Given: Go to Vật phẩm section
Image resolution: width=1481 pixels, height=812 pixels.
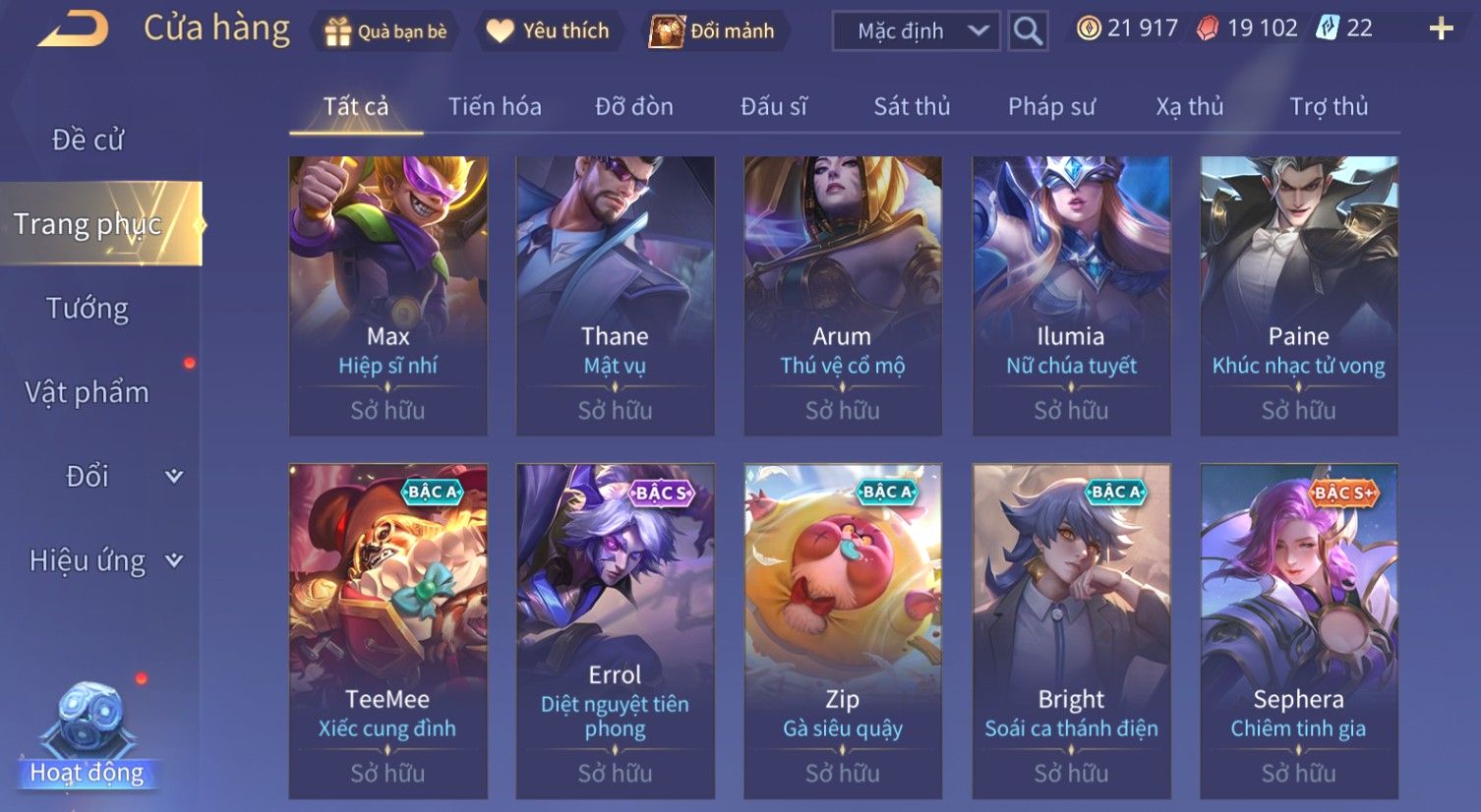Looking at the screenshot, I should [x=88, y=392].
